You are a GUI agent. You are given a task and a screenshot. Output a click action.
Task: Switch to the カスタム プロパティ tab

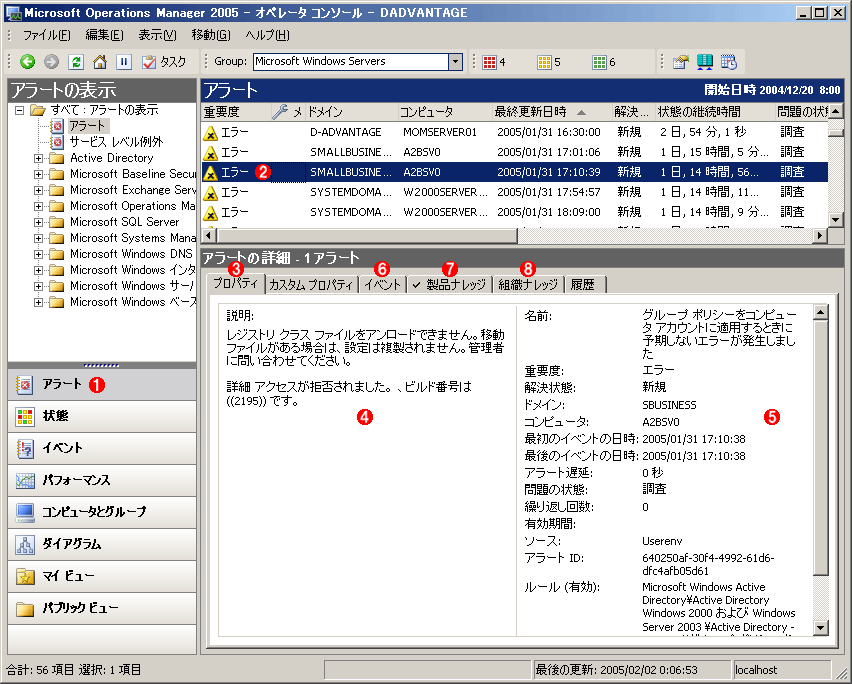point(311,285)
